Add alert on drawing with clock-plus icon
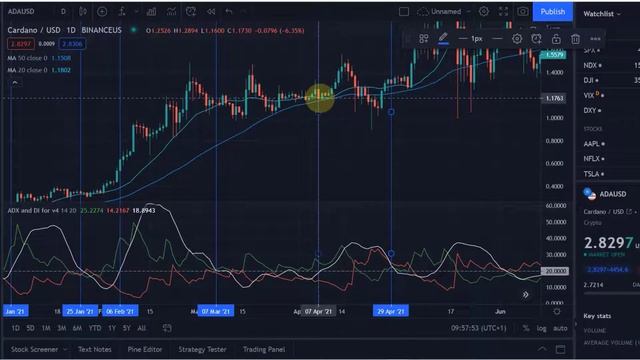Screen dimensions: 640x360 [536, 39]
